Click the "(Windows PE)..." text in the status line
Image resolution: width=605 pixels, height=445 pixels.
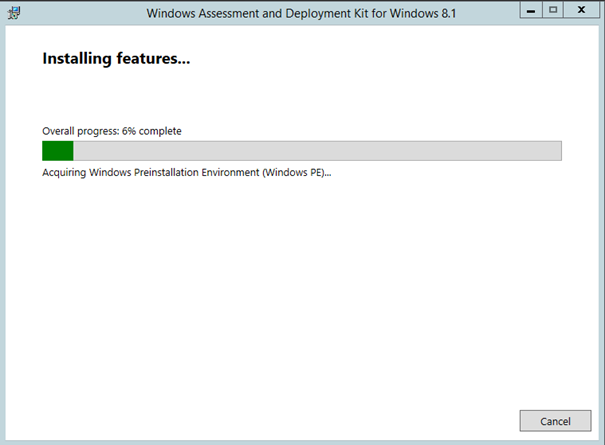click(x=297, y=172)
